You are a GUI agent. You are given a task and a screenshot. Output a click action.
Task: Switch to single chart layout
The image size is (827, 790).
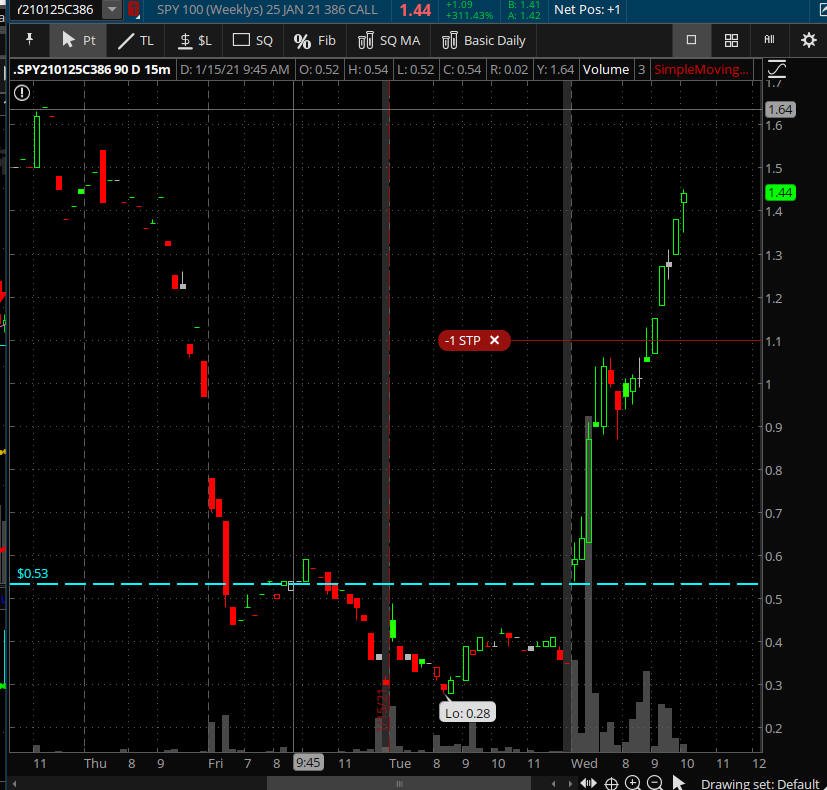pyautogui.click(x=691, y=40)
